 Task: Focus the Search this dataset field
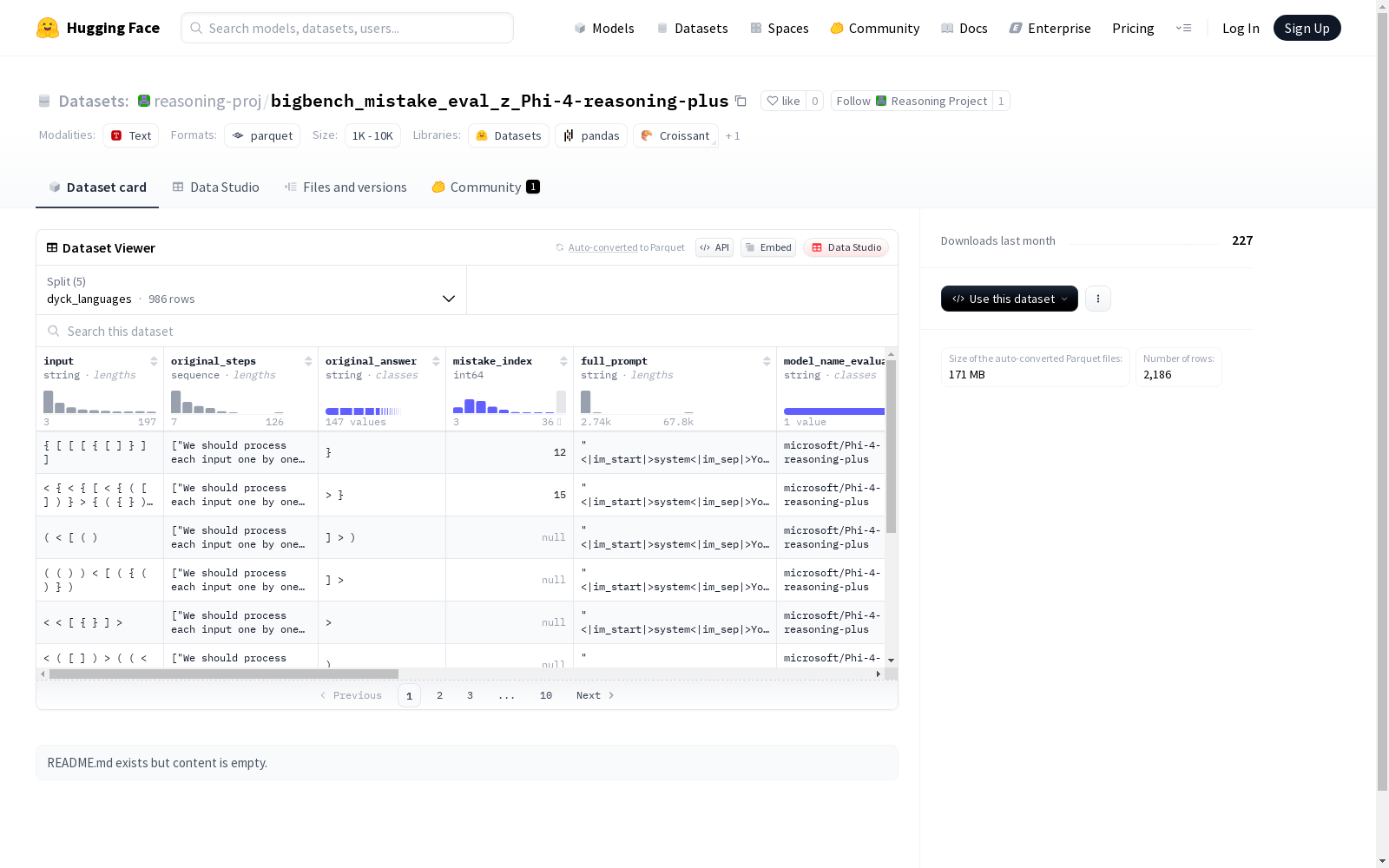click(467, 331)
